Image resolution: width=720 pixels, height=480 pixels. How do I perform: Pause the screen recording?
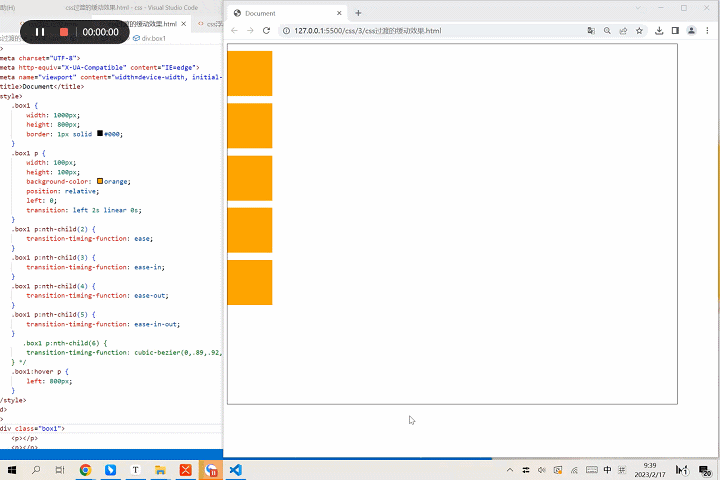click(x=40, y=32)
